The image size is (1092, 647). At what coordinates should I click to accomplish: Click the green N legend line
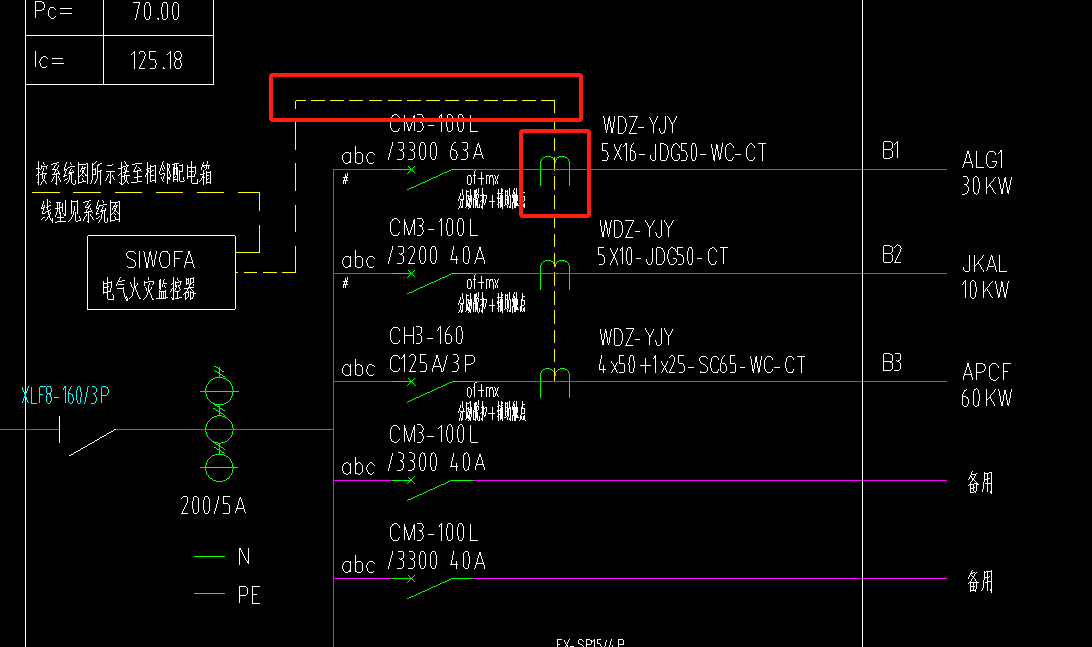tap(209, 556)
